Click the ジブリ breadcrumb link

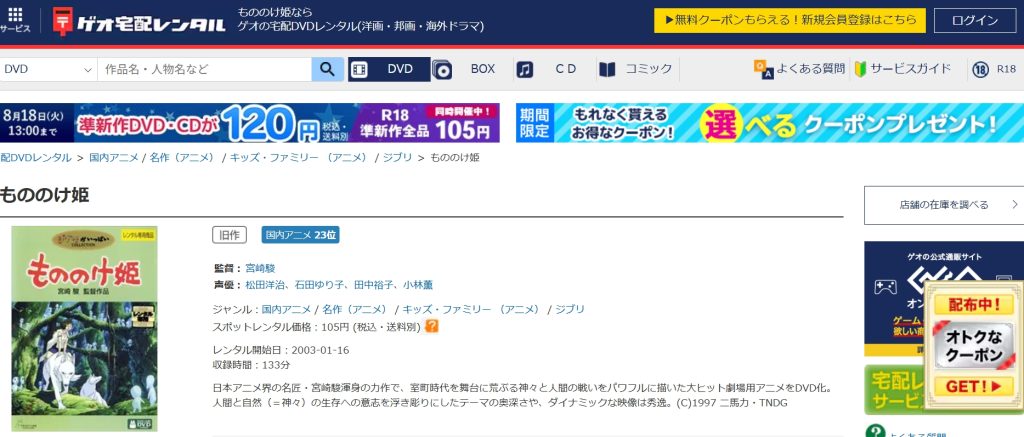tap(397, 157)
